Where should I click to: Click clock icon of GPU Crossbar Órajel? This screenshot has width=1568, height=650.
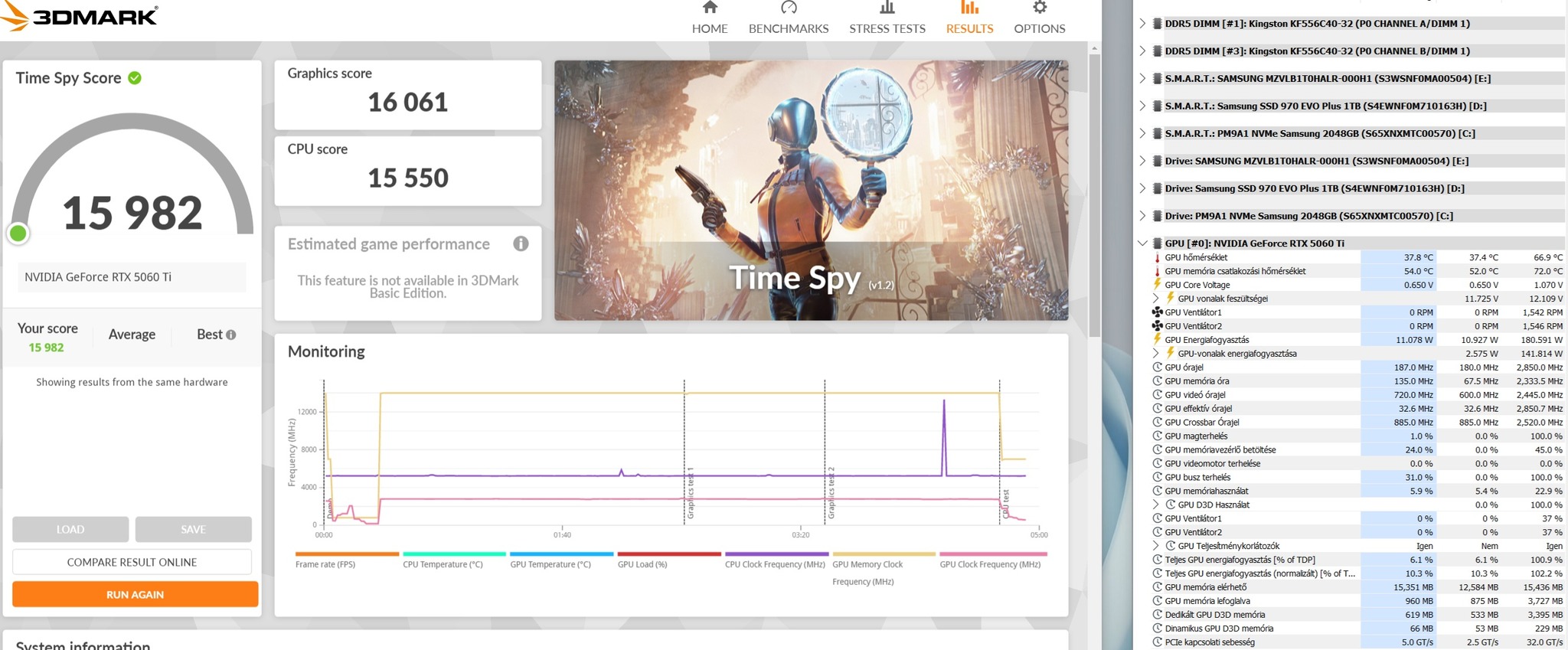coord(1157,423)
